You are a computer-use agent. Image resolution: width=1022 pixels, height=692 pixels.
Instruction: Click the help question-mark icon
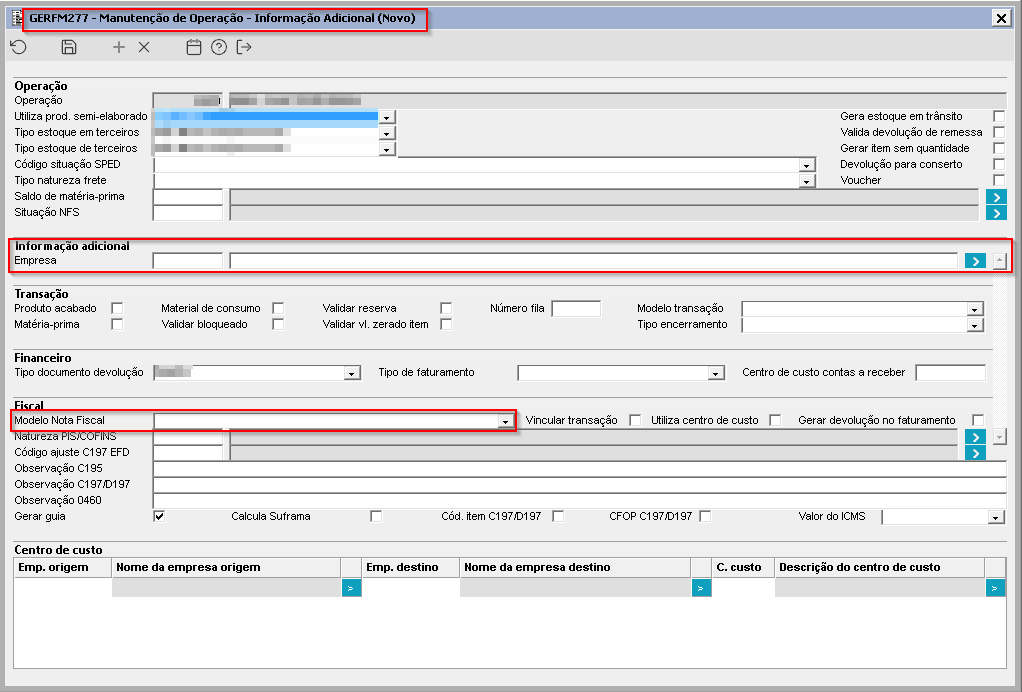219,47
